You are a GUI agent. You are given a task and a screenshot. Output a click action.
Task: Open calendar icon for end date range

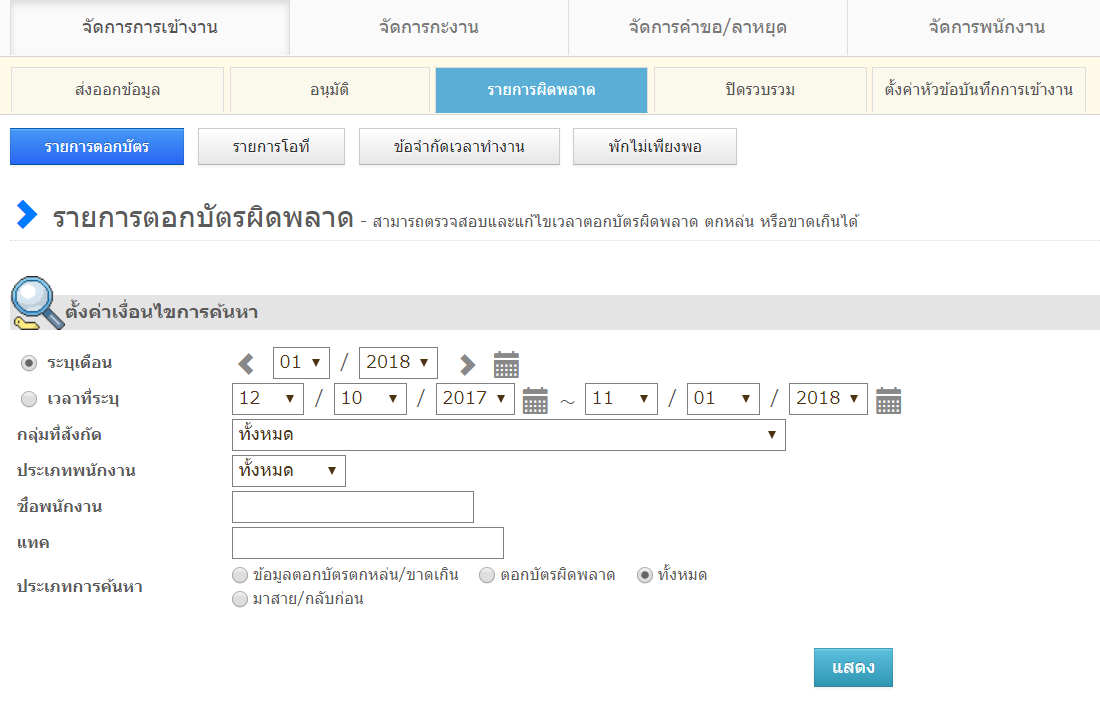coord(888,400)
